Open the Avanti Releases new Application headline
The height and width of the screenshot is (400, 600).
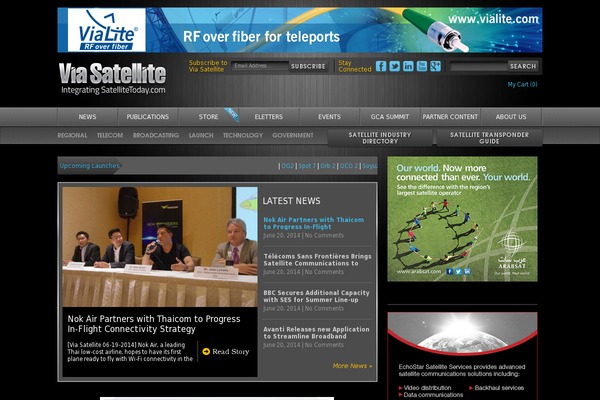(x=316, y=333)
